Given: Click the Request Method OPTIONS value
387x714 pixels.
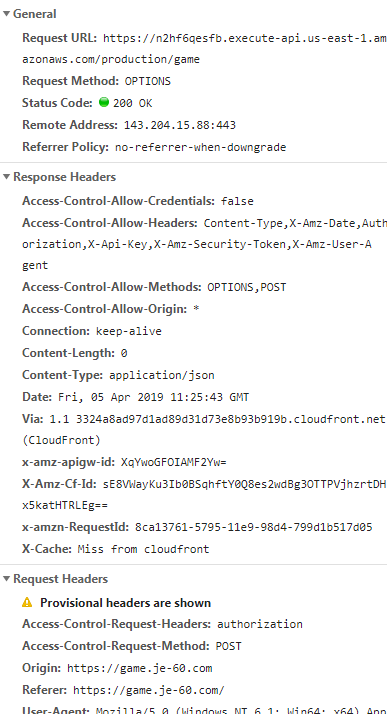Looking at the screenshot, I should [x=148, y=82].
